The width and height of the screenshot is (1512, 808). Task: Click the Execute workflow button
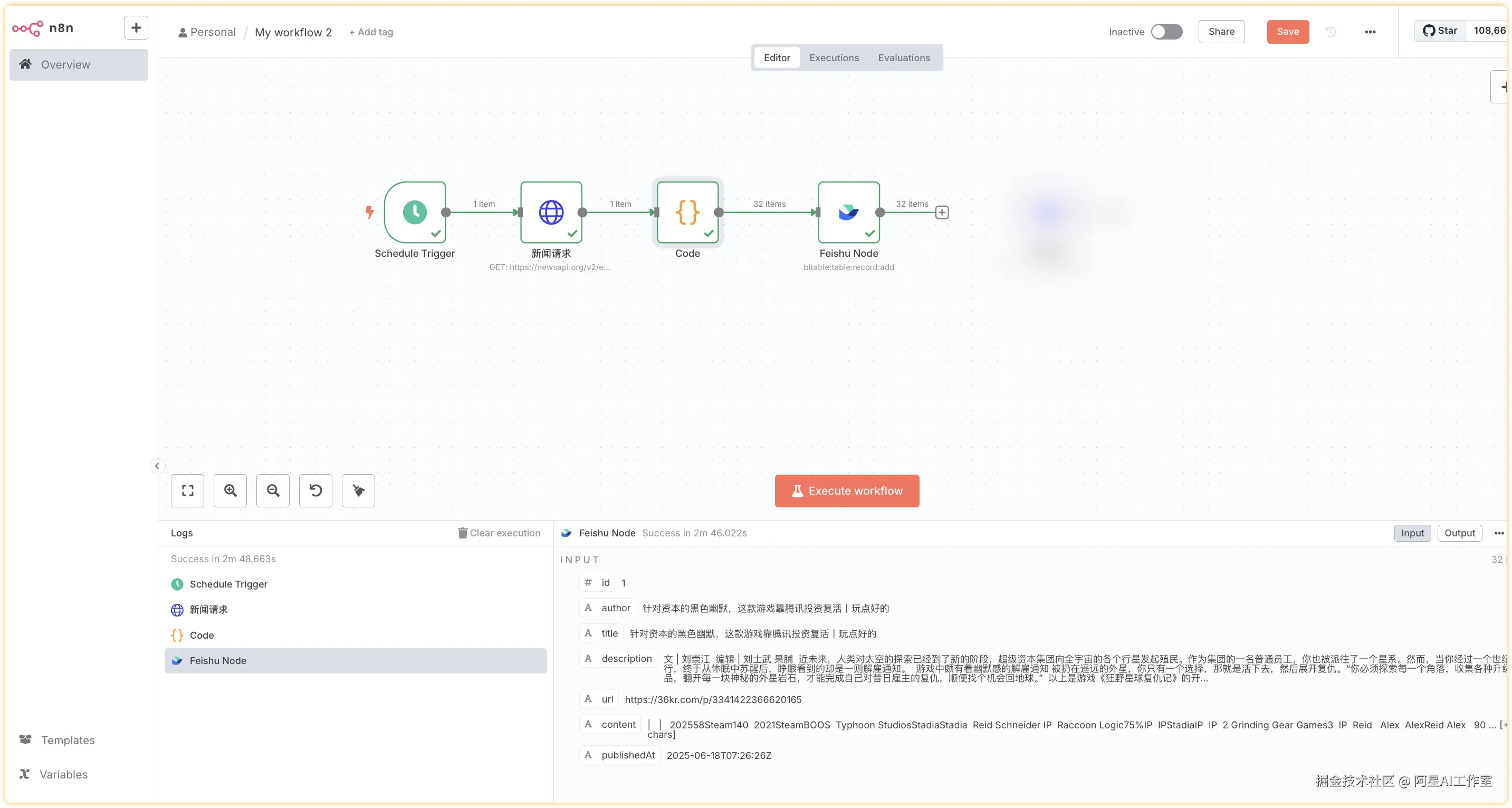846,490
